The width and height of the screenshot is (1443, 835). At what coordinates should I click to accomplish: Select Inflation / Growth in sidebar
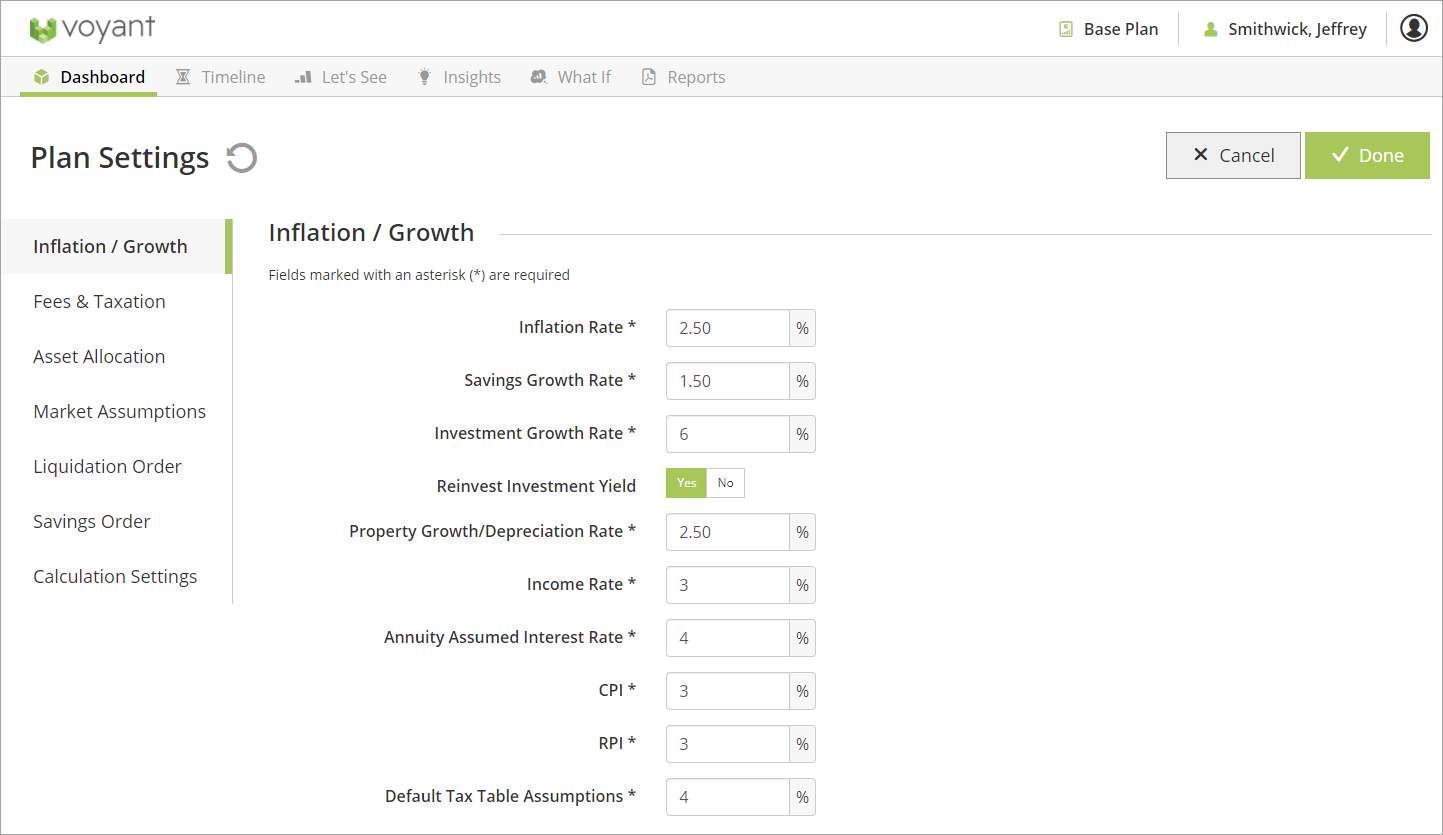coord(116,246)
